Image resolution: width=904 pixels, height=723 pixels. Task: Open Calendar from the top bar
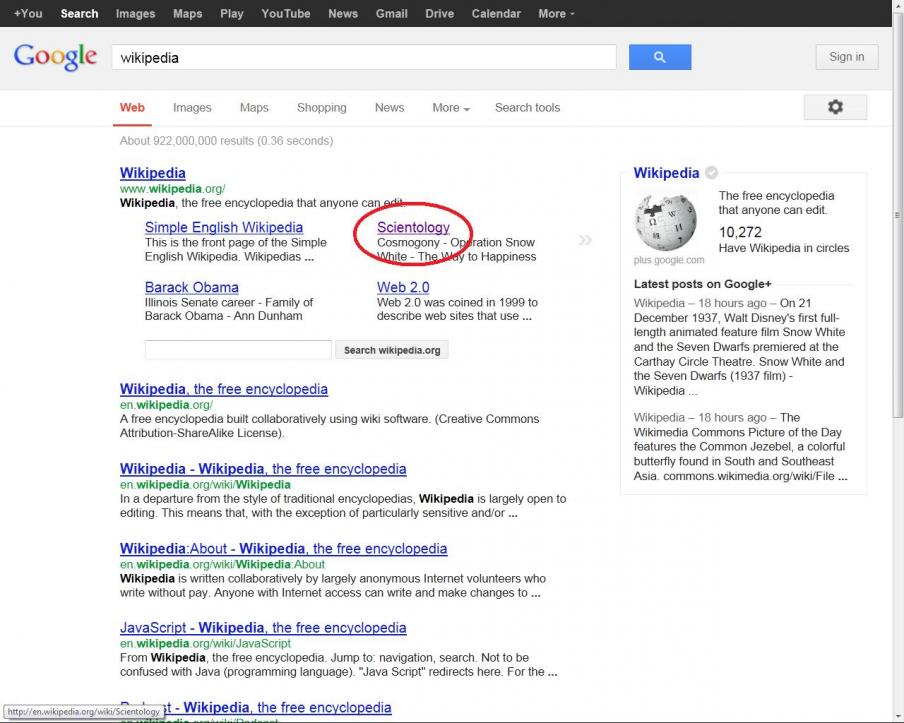click(496, 13)
